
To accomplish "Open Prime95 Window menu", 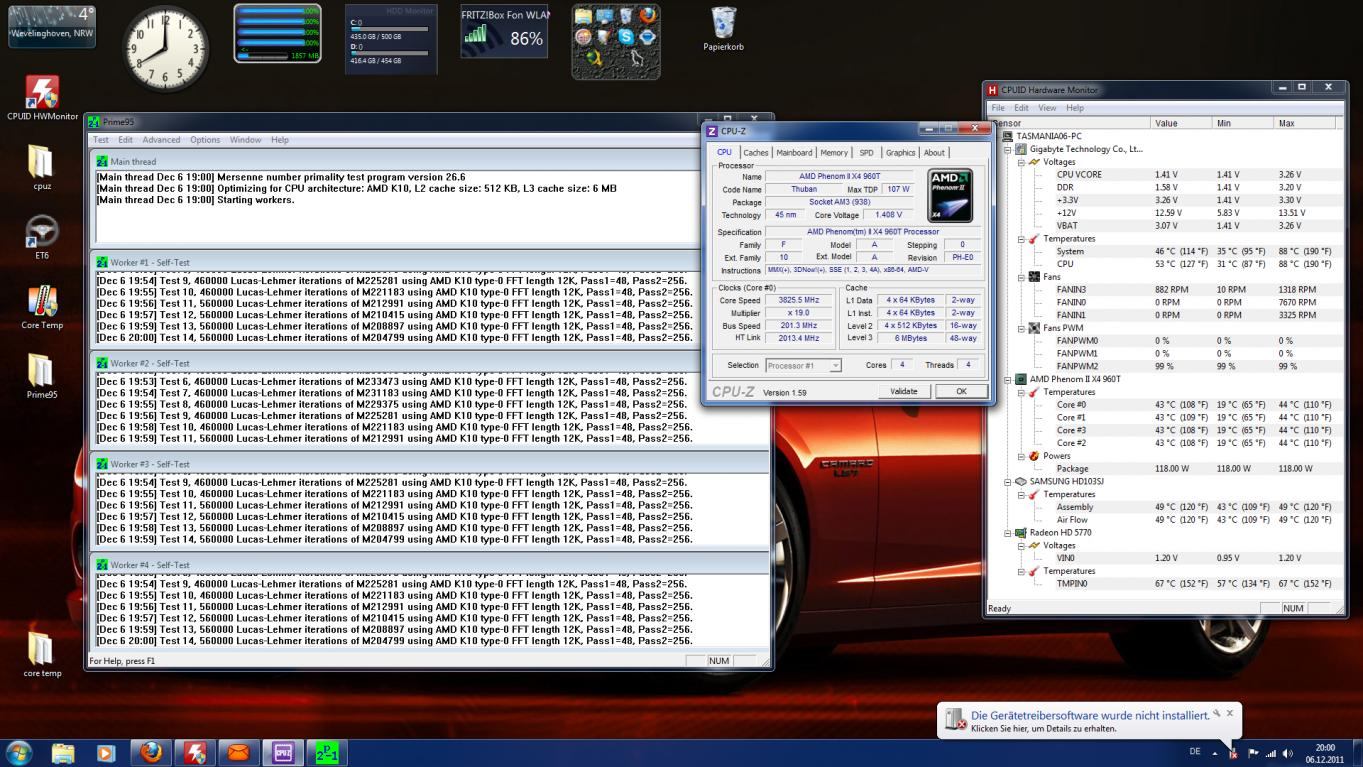I will pos(245,140).
